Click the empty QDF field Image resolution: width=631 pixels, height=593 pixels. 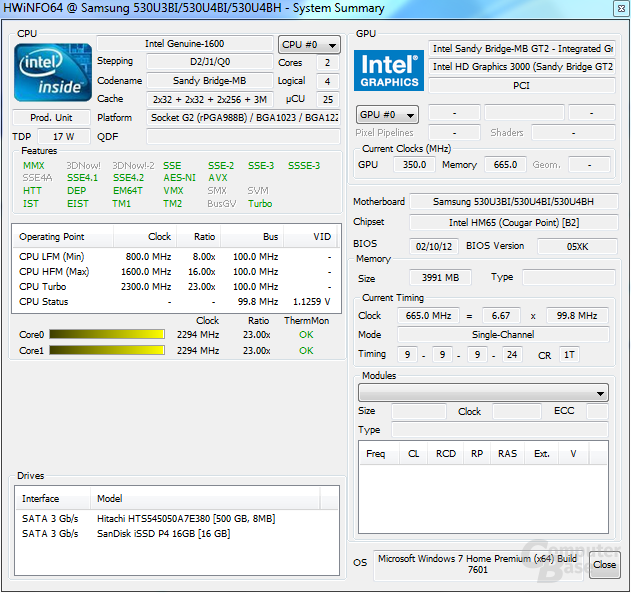243,136
